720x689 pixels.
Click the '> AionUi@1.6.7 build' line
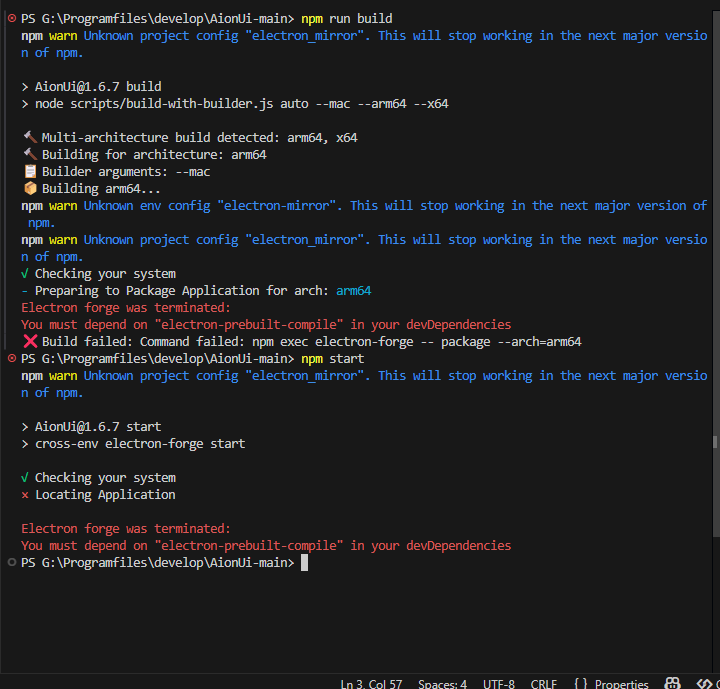click(x=91, y=87)
